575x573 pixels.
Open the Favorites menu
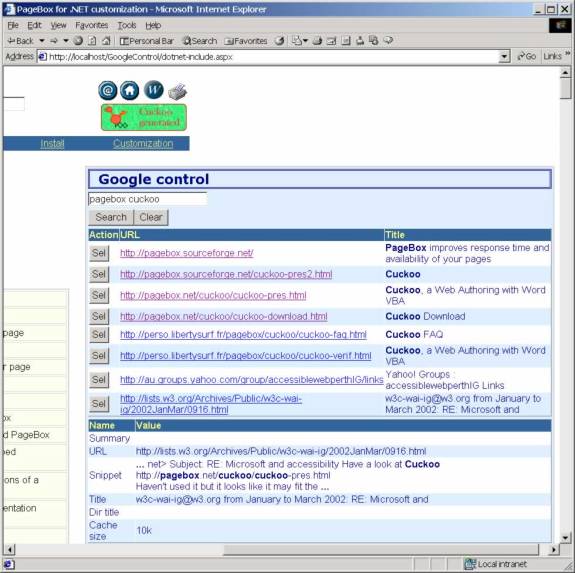pyautogui.click(x=92, y=25)
